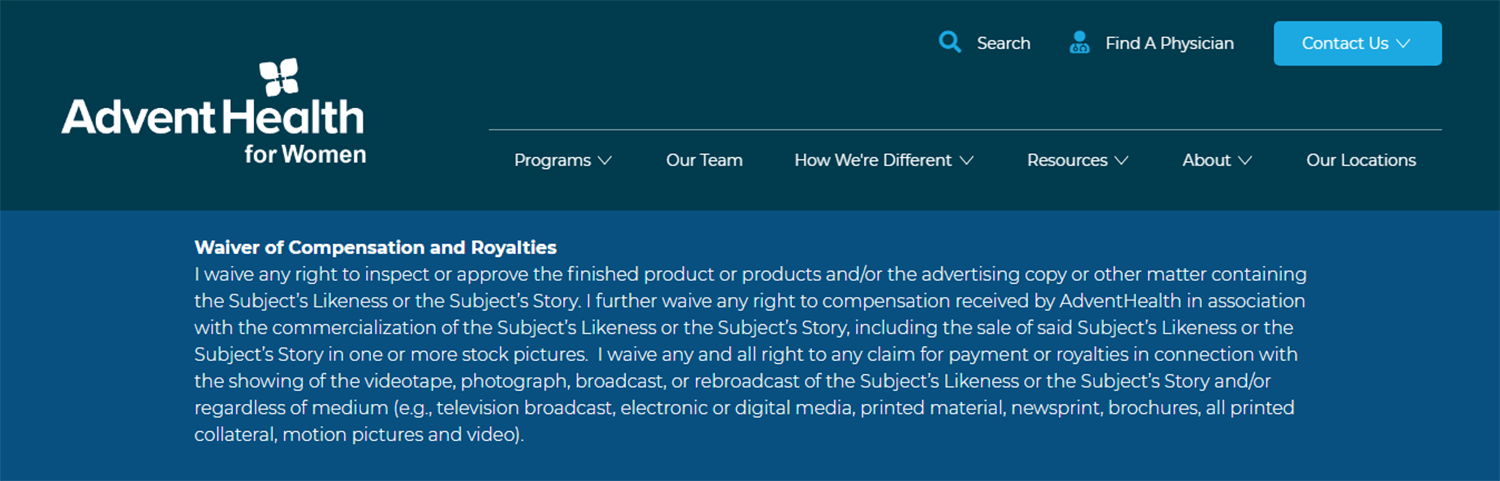Click the 'for Women' logo subtitle
The image size is (1500, 481).
coord(305,154)
